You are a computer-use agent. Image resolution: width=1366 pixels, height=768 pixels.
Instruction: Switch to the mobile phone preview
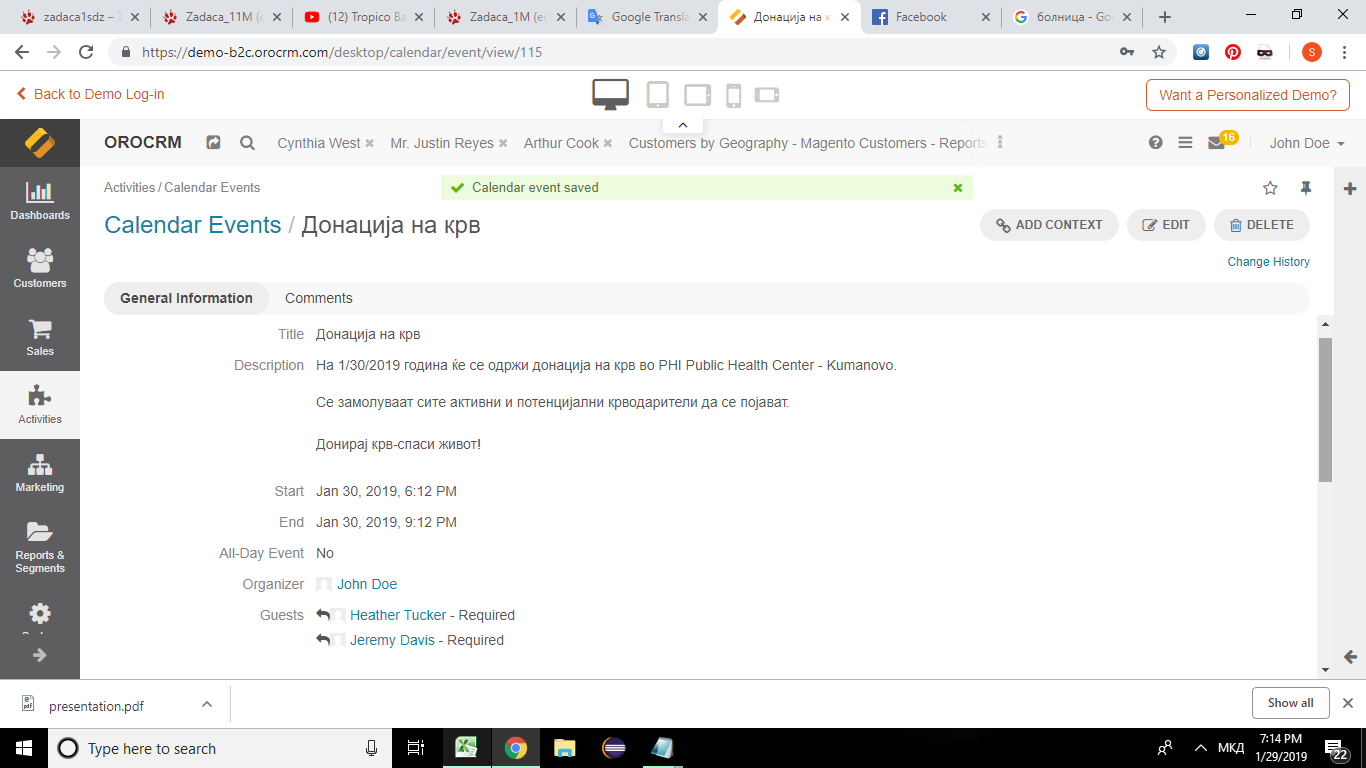point(733,95)
